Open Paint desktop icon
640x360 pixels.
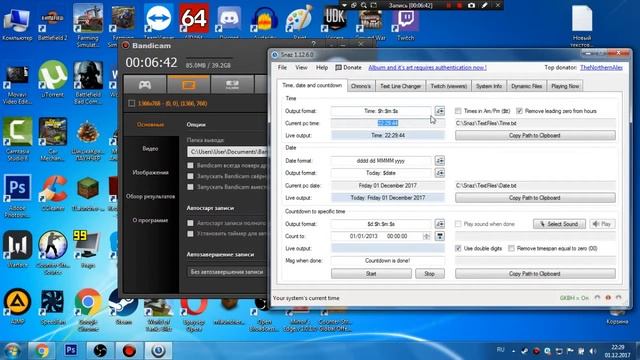pos(299,21)
